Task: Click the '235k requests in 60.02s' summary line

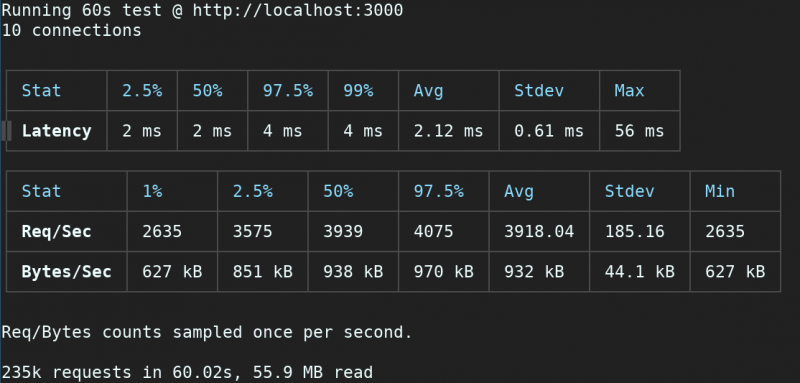Action: pos(187,372)
